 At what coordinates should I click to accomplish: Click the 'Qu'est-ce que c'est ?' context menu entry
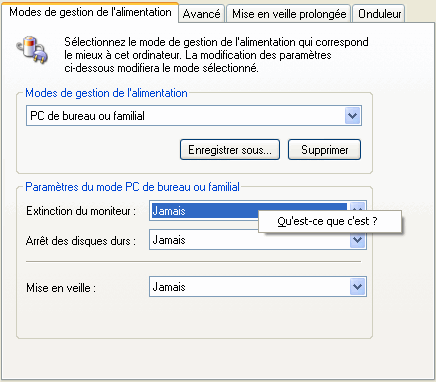tap(330, 221)
